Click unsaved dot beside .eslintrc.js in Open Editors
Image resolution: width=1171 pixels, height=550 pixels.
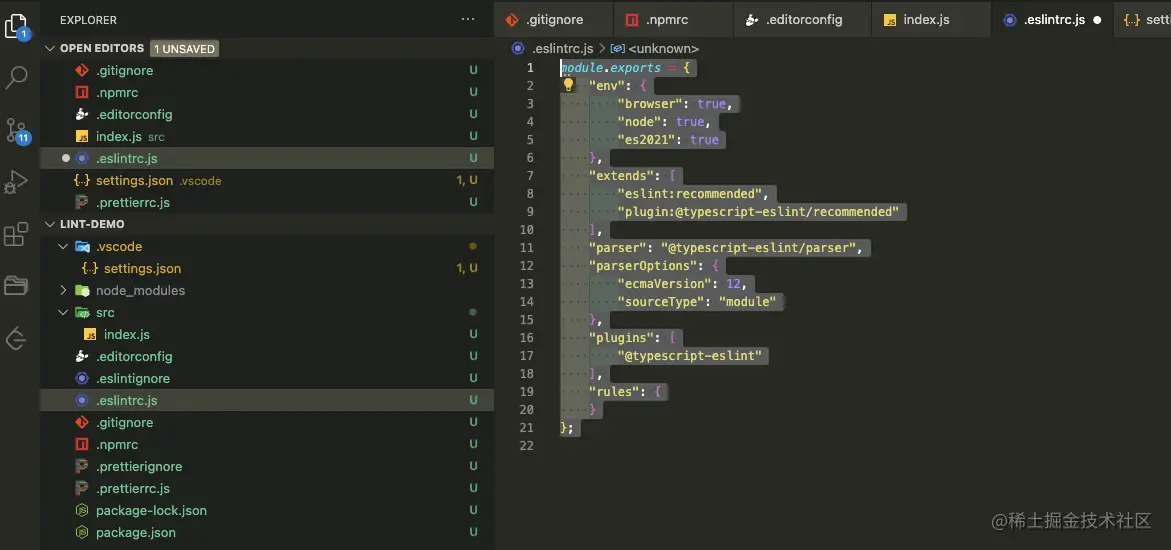coord(66,158)
